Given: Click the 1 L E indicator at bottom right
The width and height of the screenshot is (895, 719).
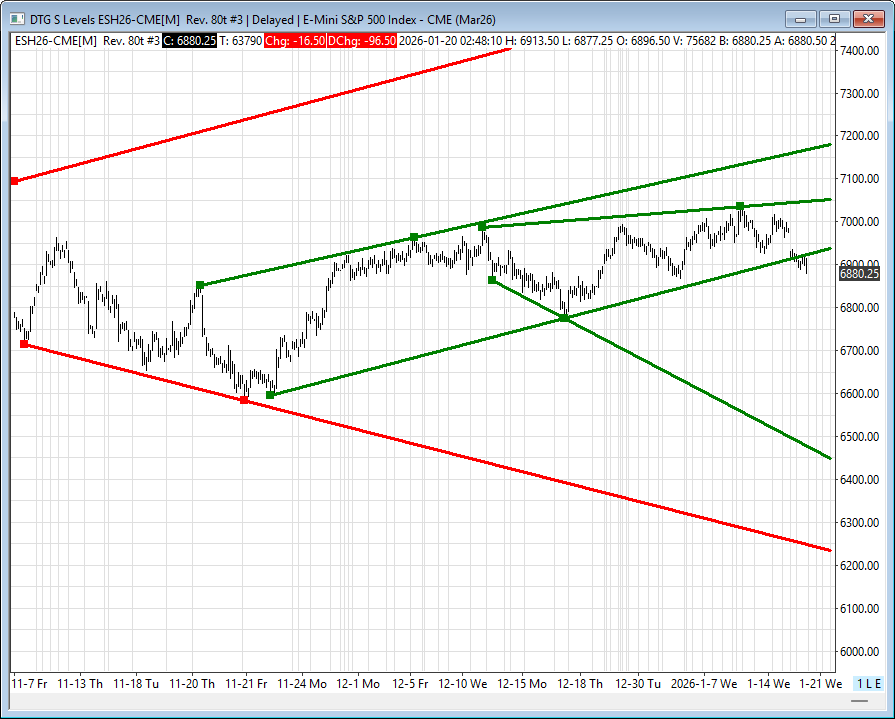Looking at the screenshot, I should (x=868, y=683).
